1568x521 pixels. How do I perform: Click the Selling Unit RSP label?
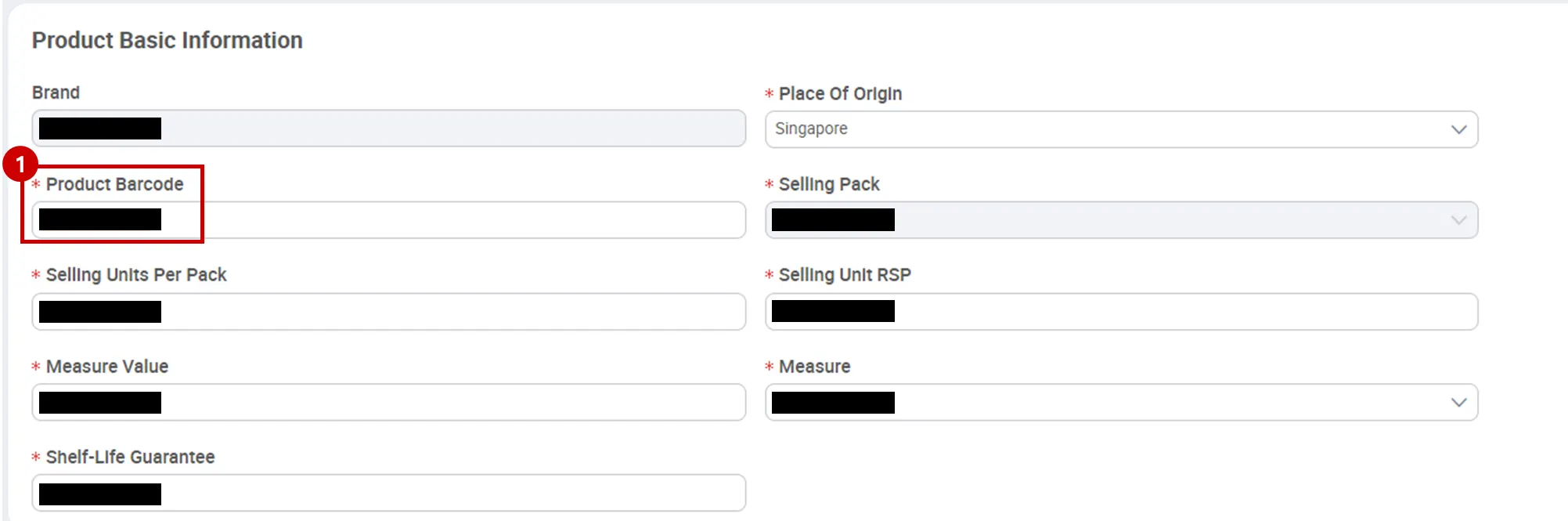point(845,275)
